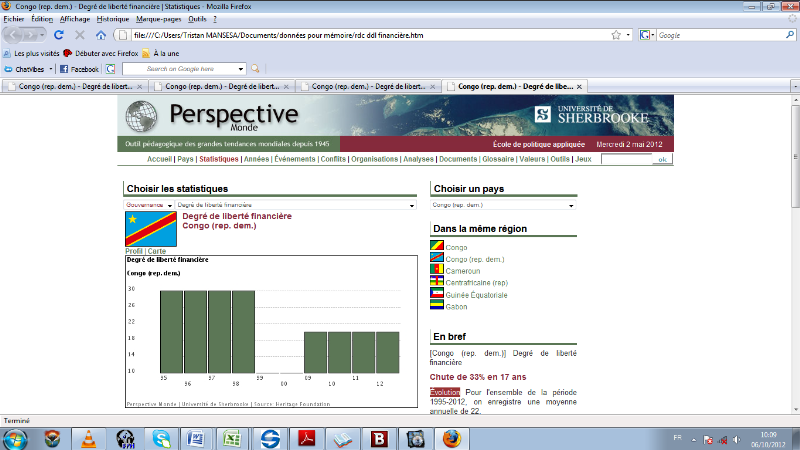The image size is (800, 450).
Task: Reload the current page
Action: tap(58, 35)
